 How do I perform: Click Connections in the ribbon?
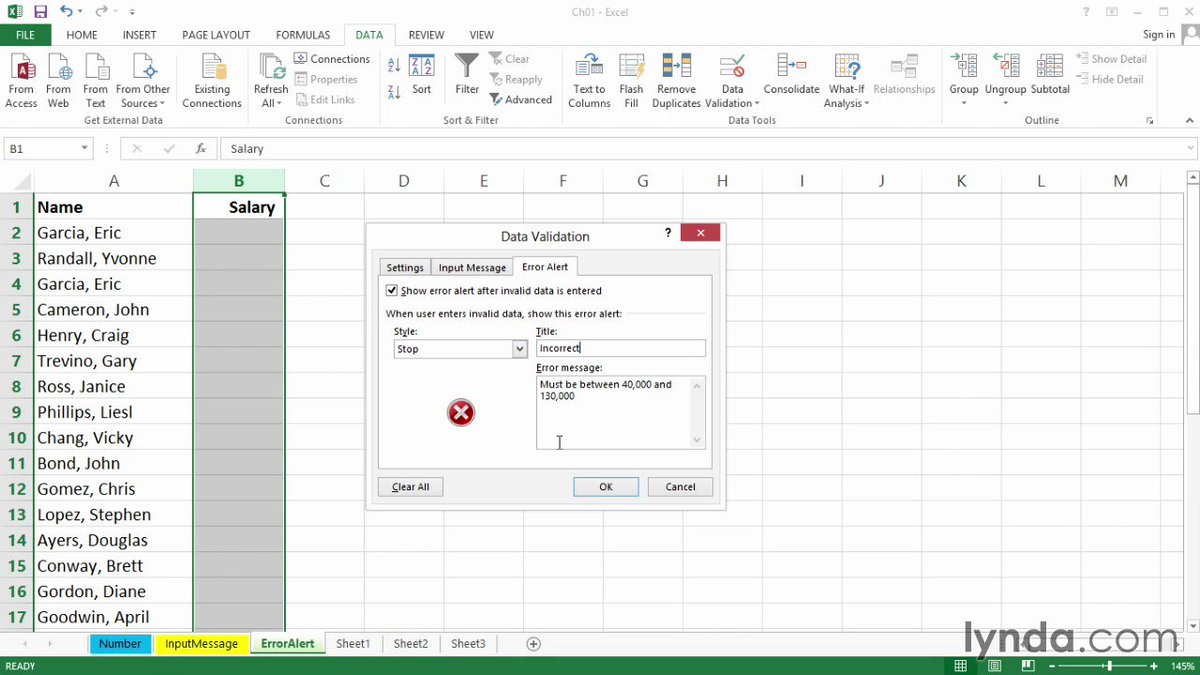pos(332,59)
